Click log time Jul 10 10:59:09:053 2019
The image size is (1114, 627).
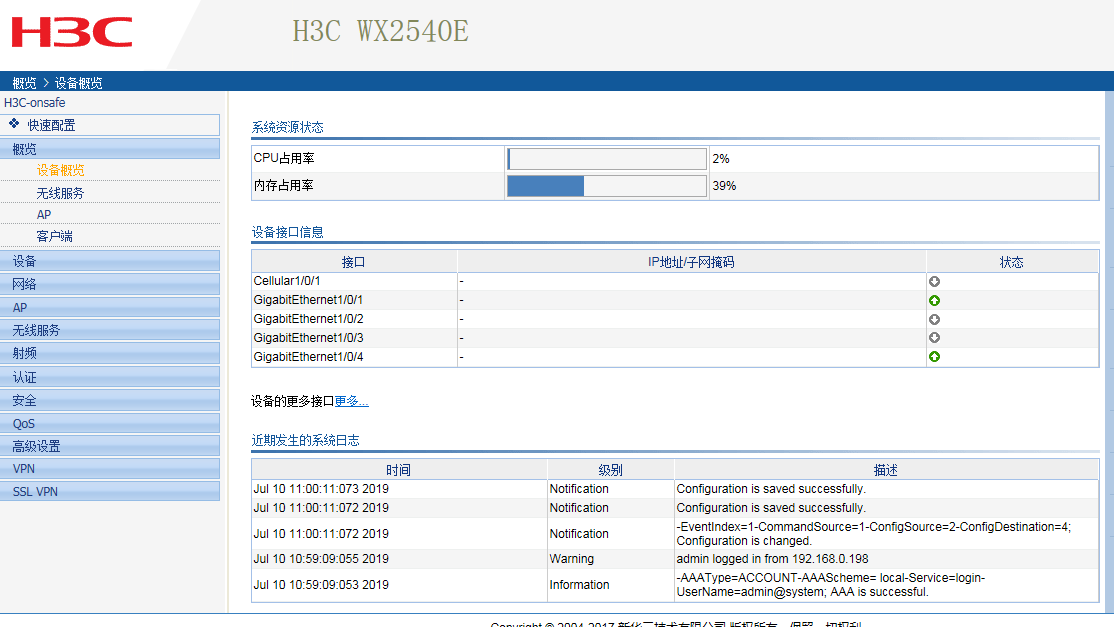321,584
